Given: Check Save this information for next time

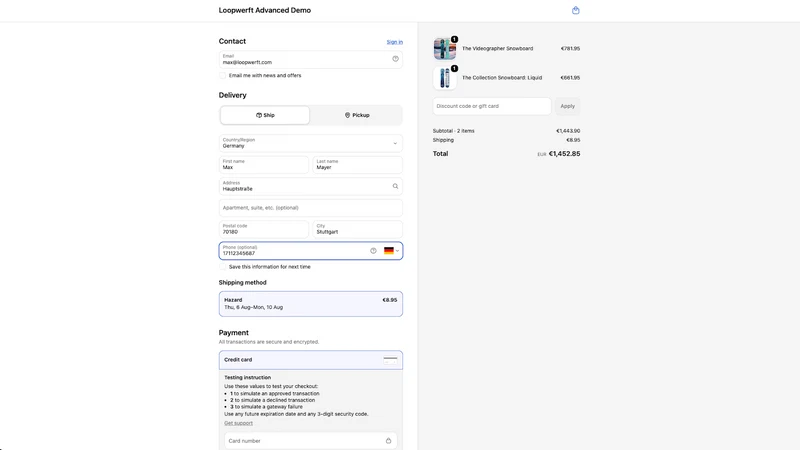Looking at the screenshot, I should pyautogui.click(x=222, y=267).
